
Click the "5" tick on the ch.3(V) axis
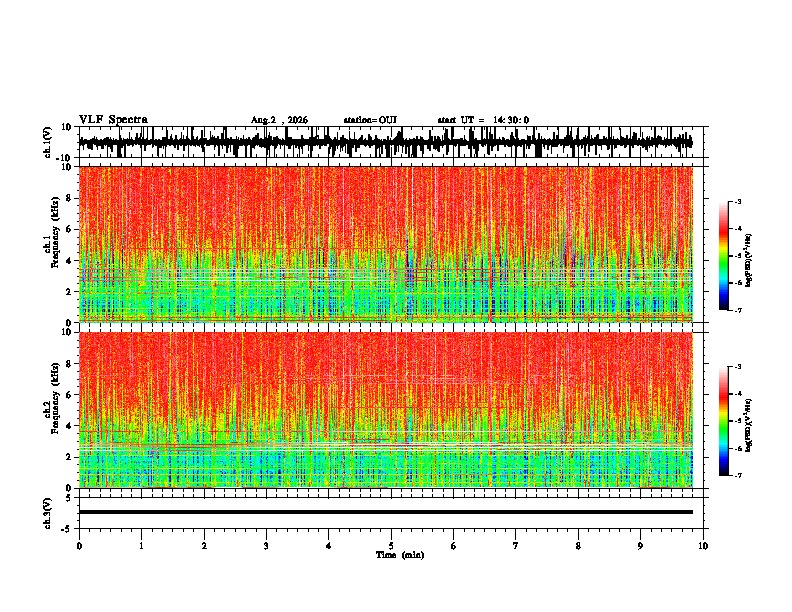[70, 498]
